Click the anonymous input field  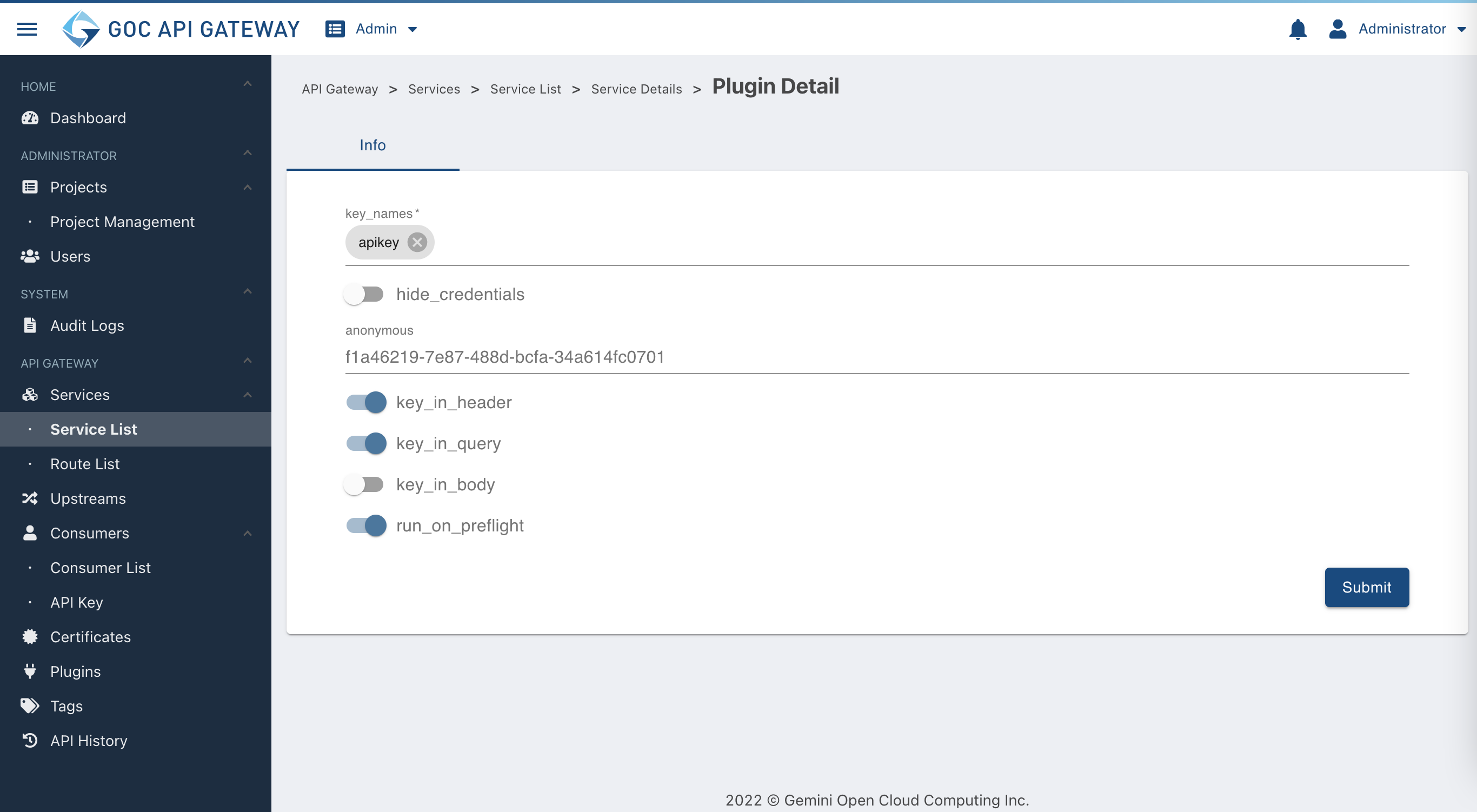[x=877, y=357]
